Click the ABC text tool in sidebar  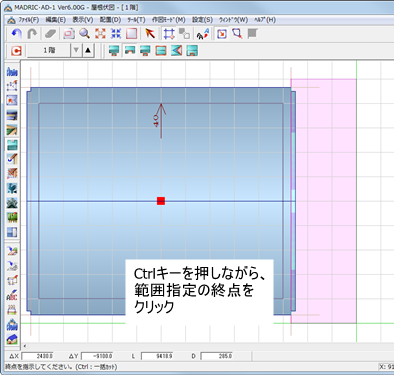(12, 295)
